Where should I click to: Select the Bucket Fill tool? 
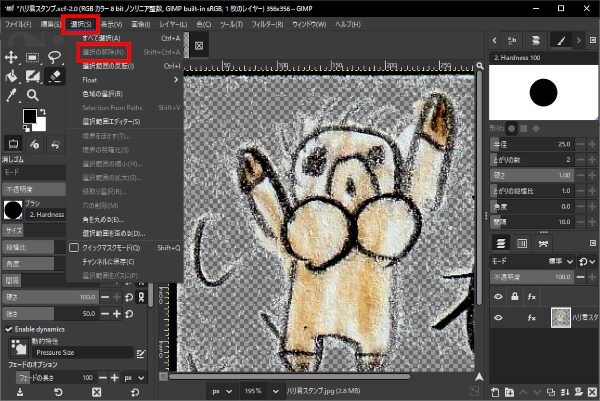click(x=11, y=76)
